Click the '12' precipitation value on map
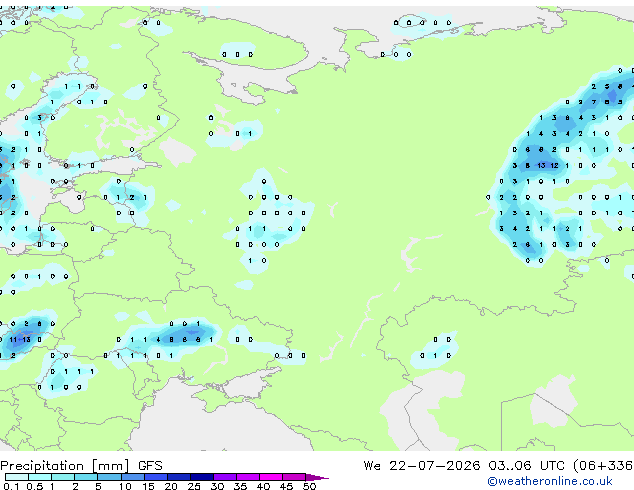 554,165
